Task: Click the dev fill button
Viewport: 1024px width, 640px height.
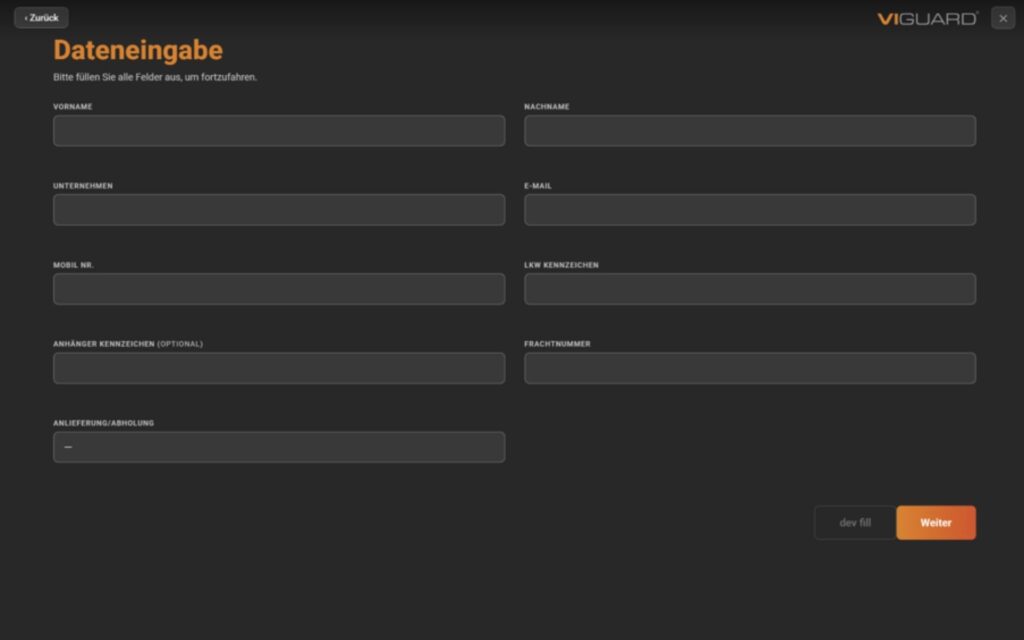Action: tap(855, 522)
